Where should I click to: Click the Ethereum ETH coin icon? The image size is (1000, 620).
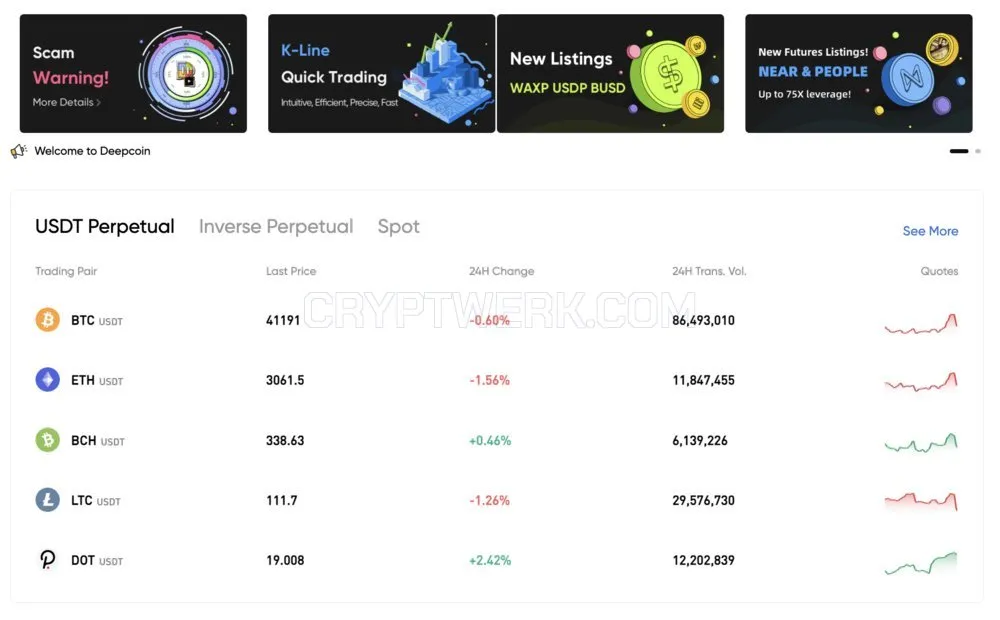[x=47, y=380]
